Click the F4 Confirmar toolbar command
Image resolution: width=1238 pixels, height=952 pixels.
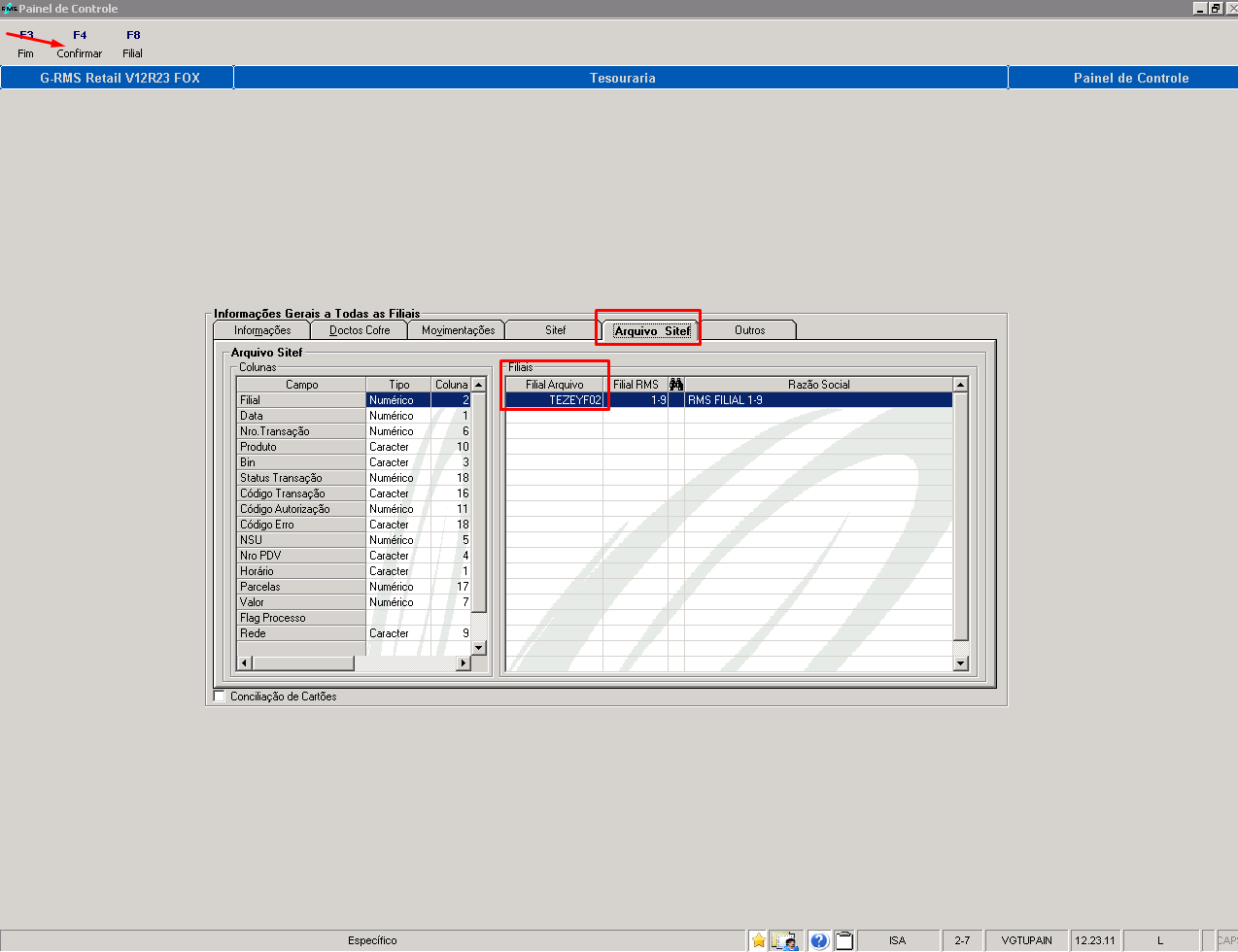point(79,44)
